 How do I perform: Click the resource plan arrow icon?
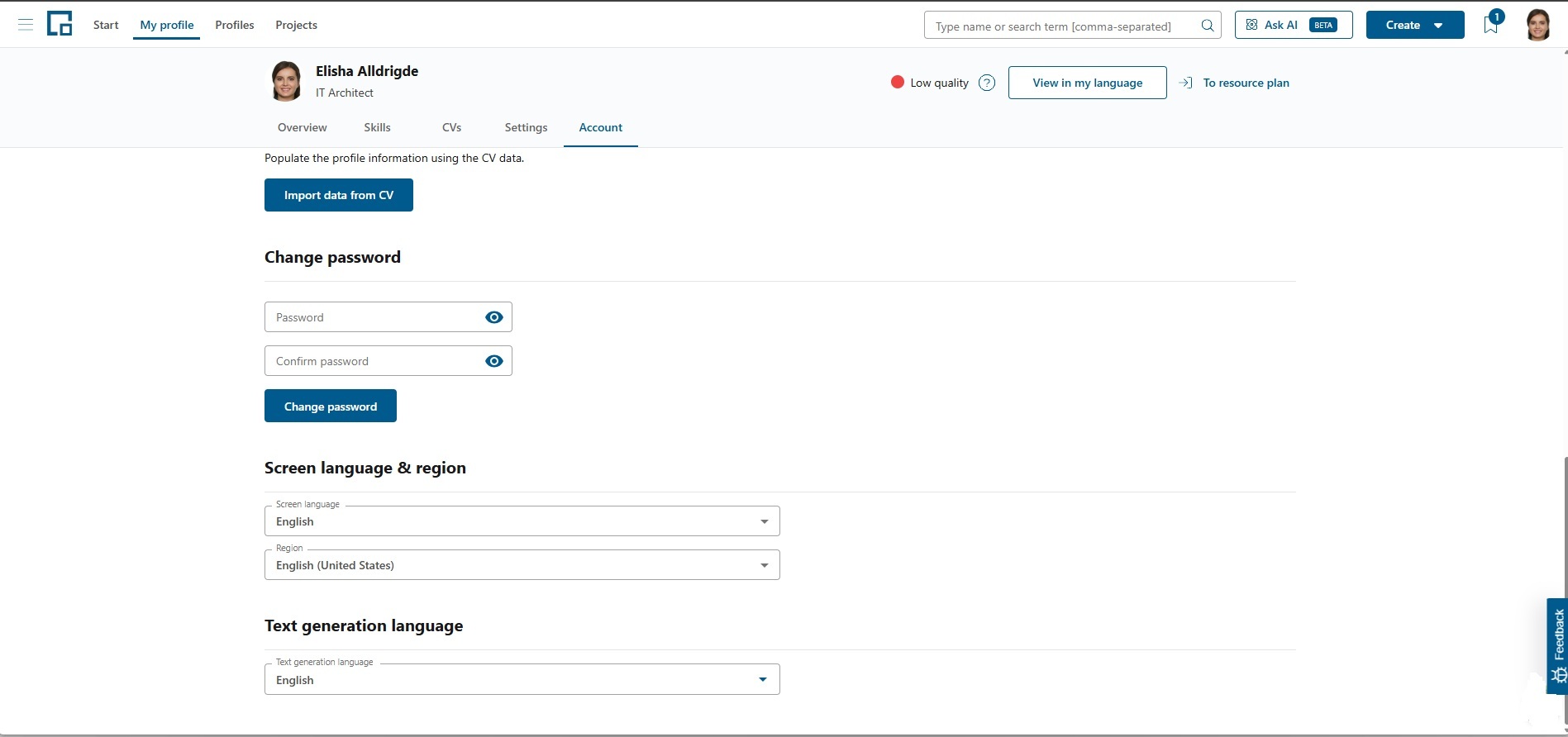[x=1185, y=83]
